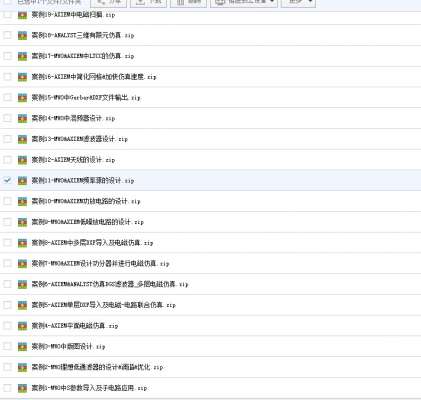Click the archive icon beside 理想低通滤波器 file
The width and height of the screenshot is (421, 400).
click(x=22, y=367)
